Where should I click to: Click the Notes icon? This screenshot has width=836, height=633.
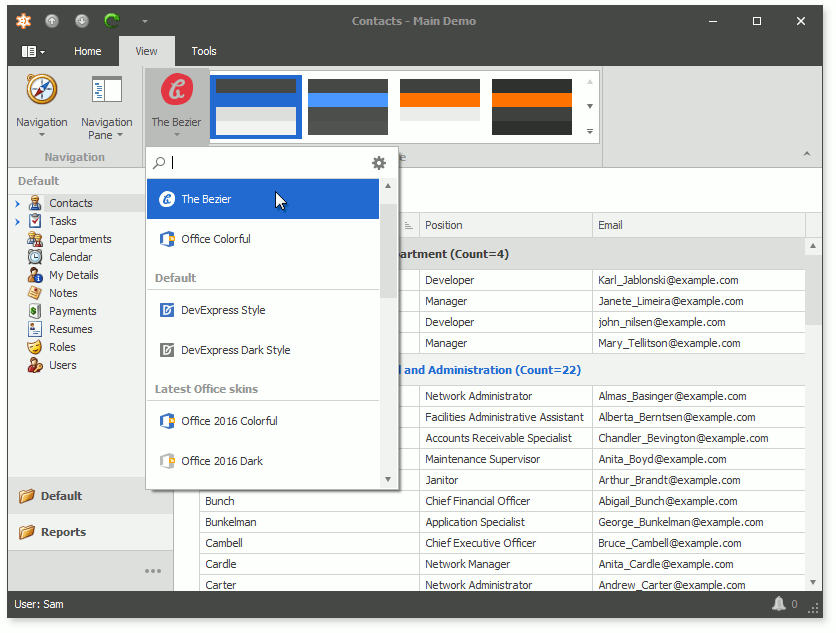(x=35, y=293)
